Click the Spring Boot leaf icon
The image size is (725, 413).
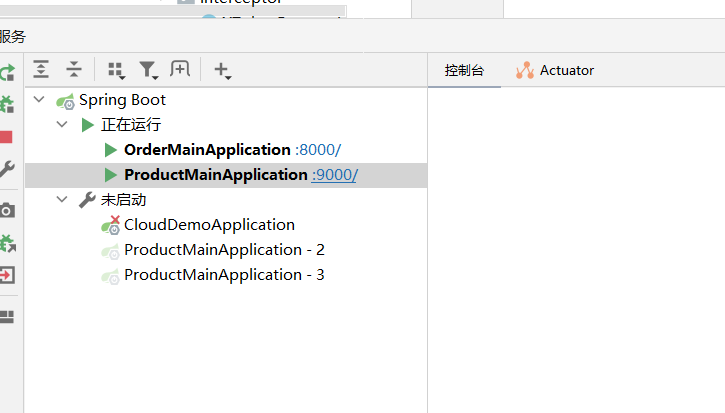[65, 101]
